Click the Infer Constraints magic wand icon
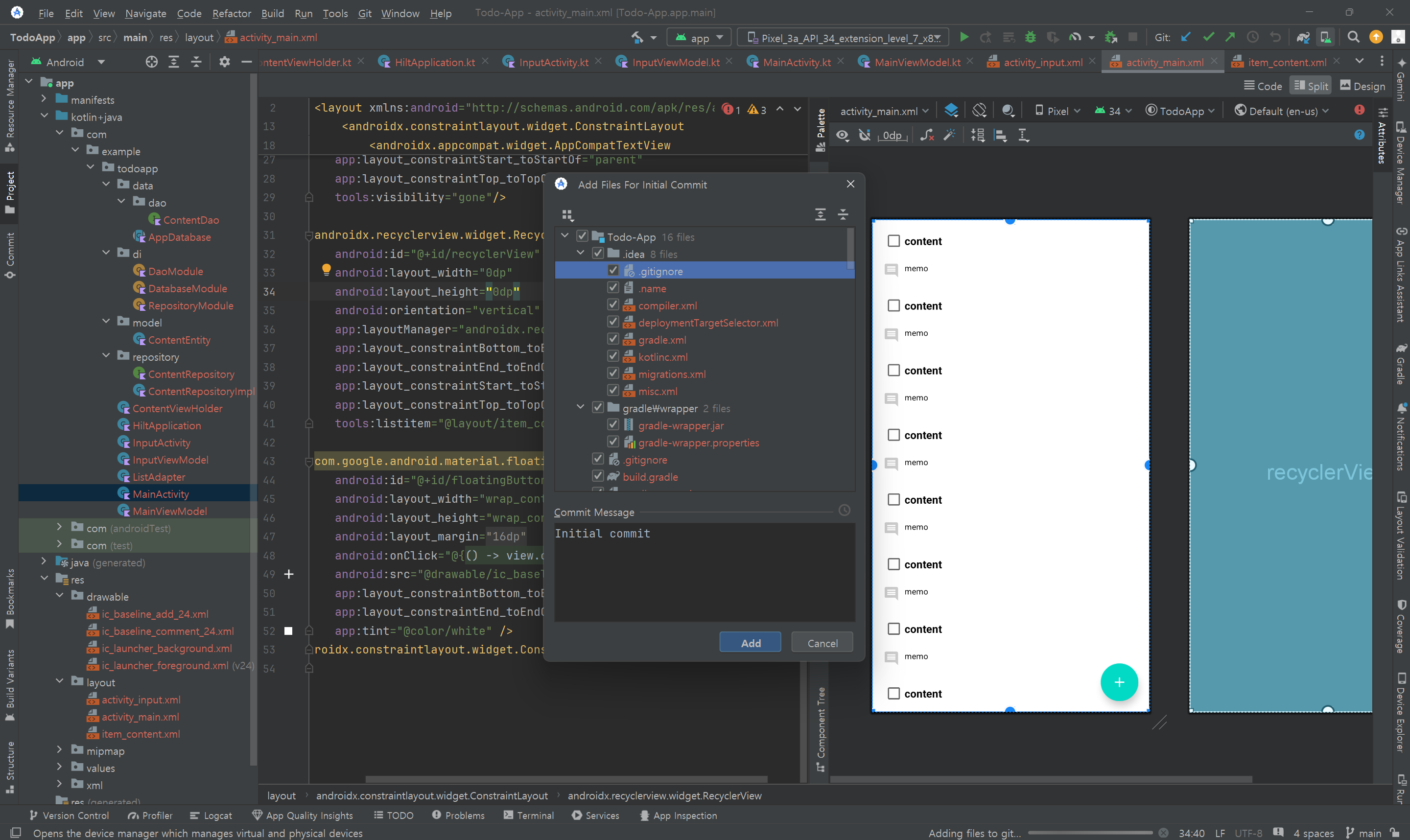1410x840 pixels. pos(949,135)
